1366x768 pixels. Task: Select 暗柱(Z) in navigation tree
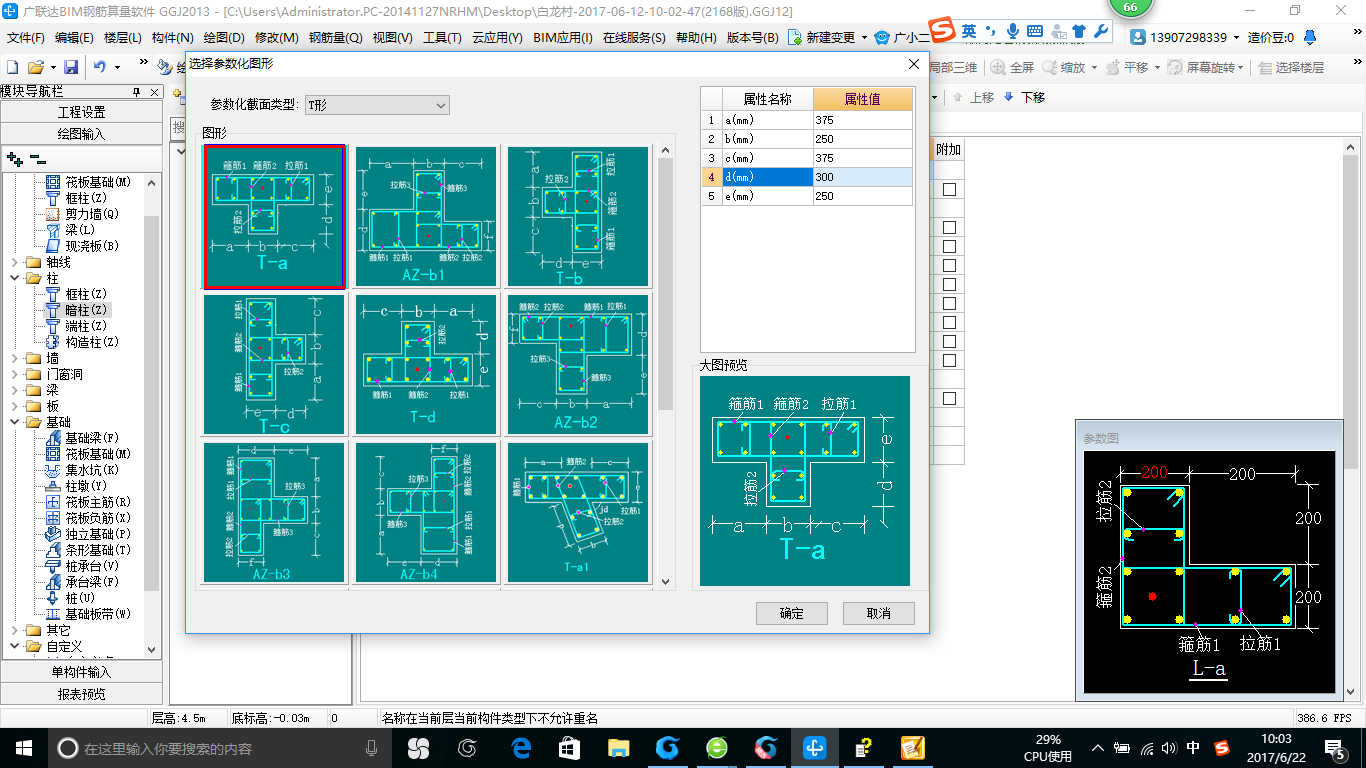(77, 310)
